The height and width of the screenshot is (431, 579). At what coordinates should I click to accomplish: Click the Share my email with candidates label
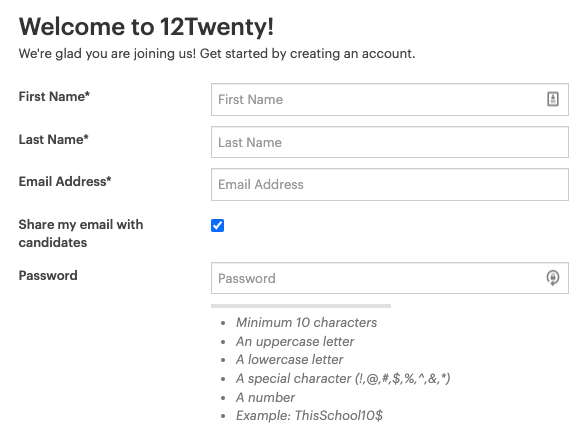point(81,233)
